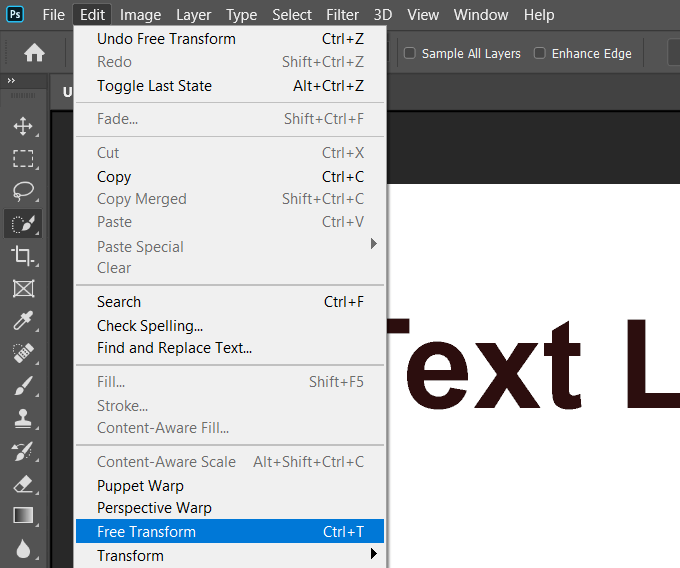This screenshot has height=568, width=680.
Task: Select the Rectangular Marquee tool
Action: 22,159
